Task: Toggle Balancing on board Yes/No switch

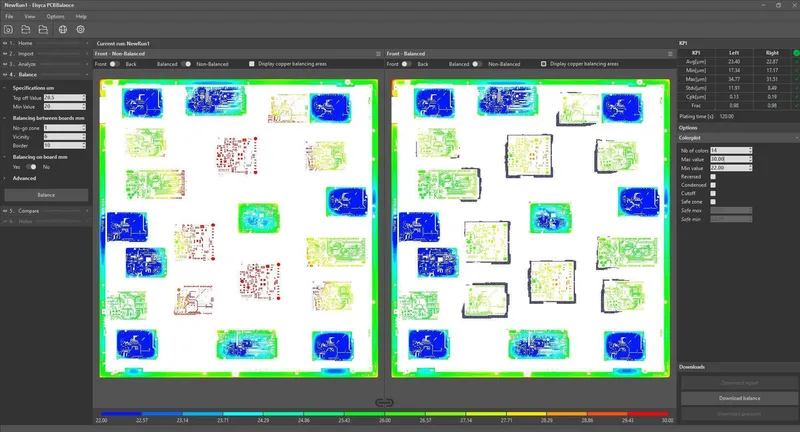Action: coord(31,167)
